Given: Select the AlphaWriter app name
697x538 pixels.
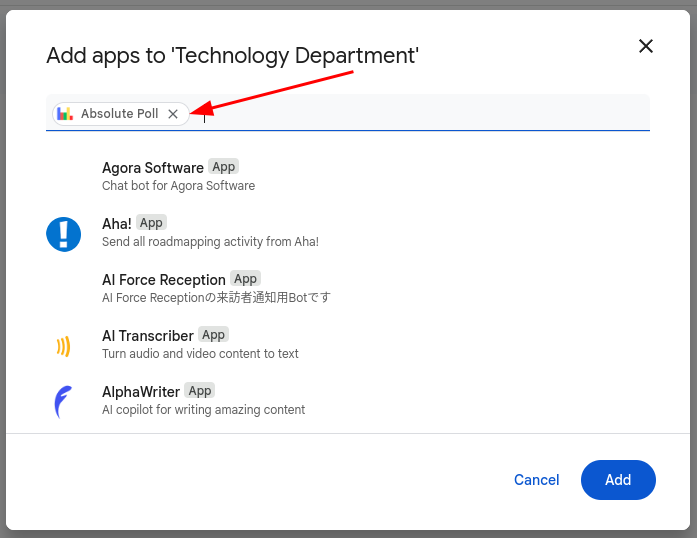Looking at the screenshot, I should [x=141, y=392].
